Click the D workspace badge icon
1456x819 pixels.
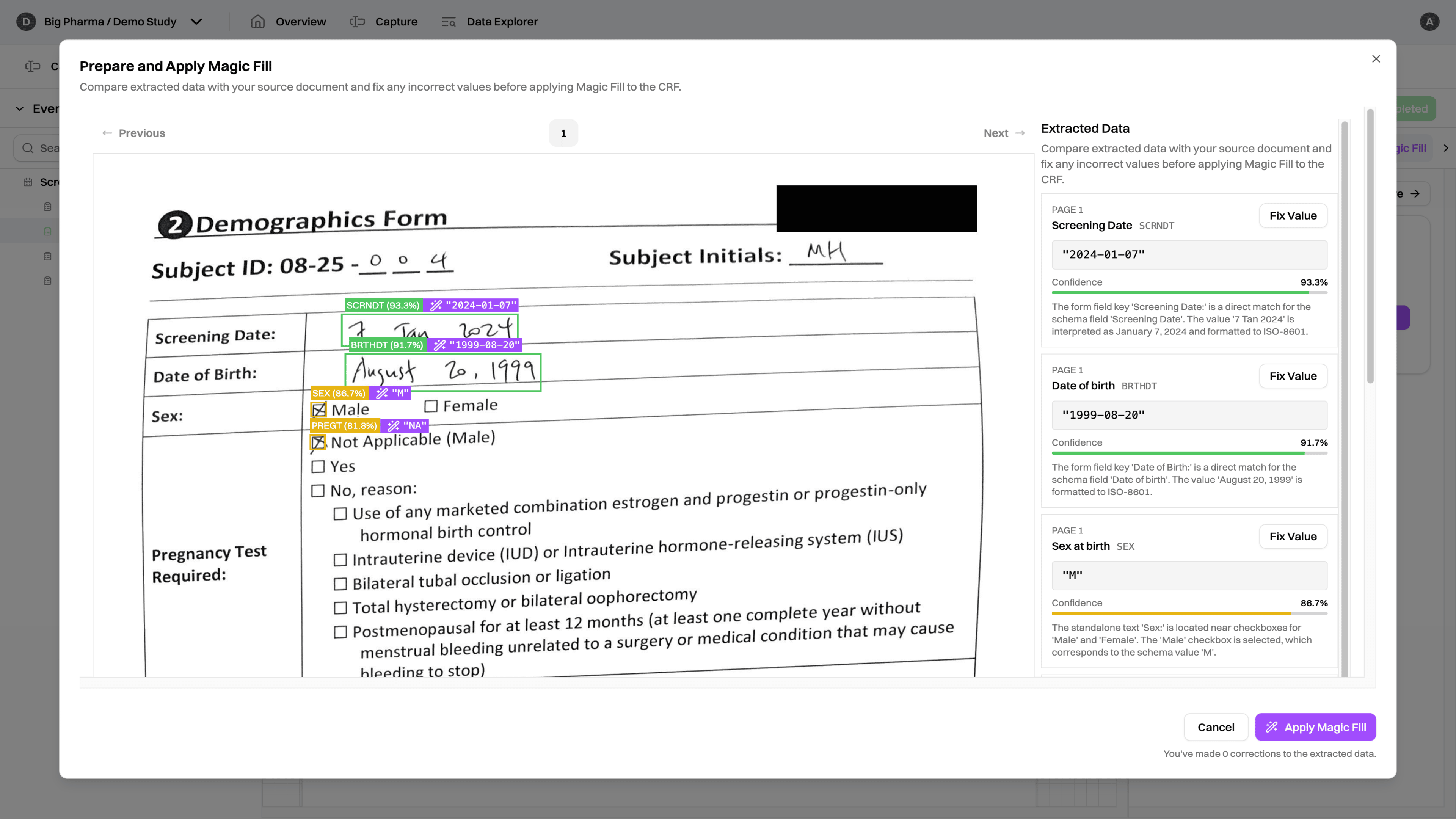(x=26, y=22)
